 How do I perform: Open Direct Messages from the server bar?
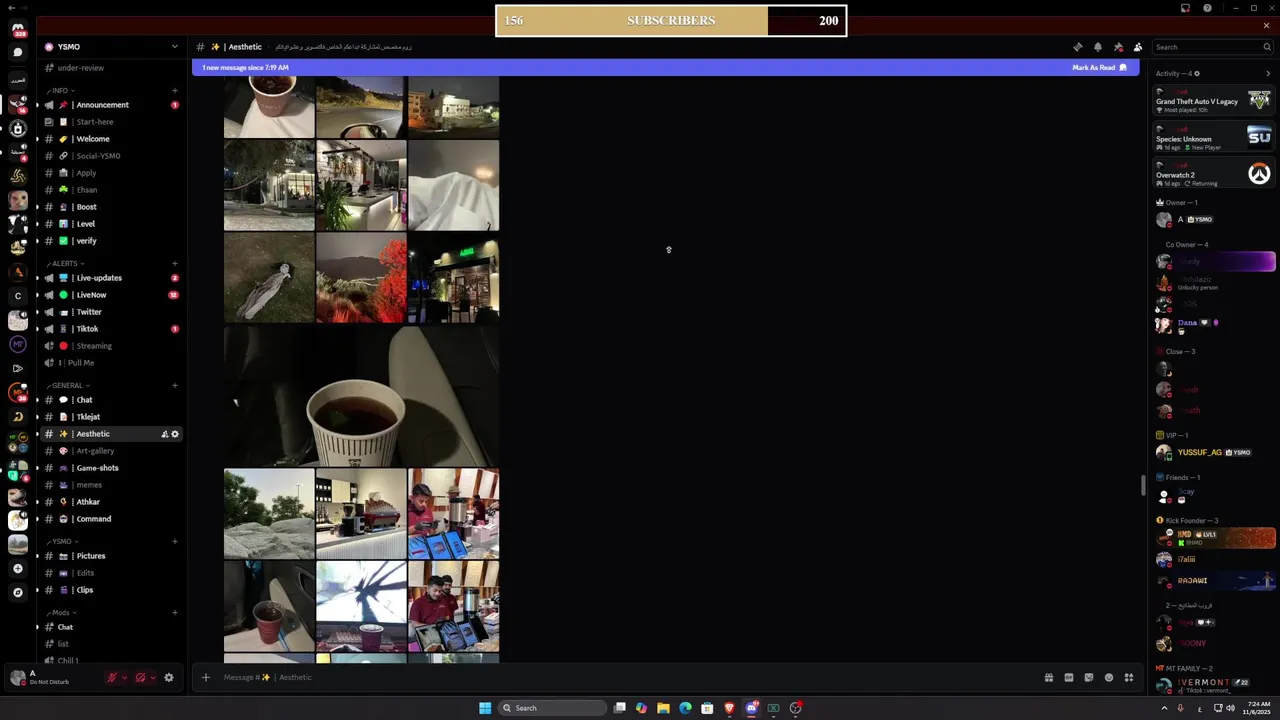[x=18, y=29]
